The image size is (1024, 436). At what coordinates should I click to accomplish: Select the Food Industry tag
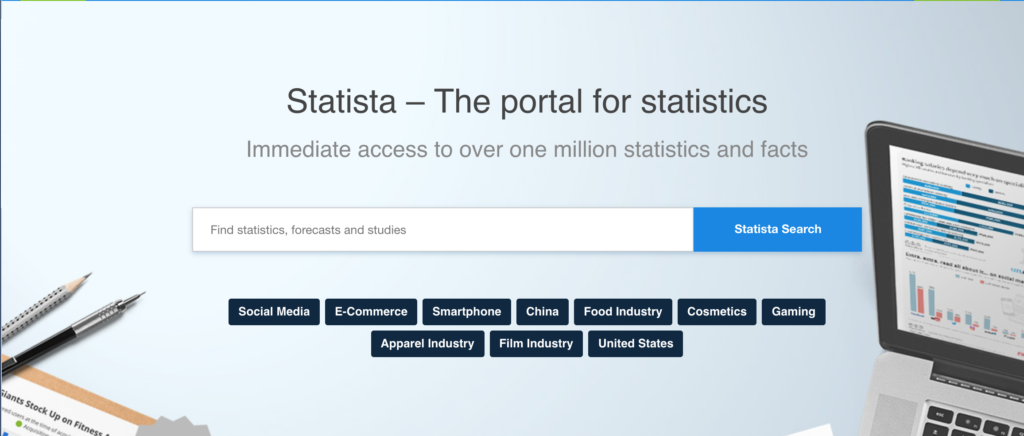point(622,312)
